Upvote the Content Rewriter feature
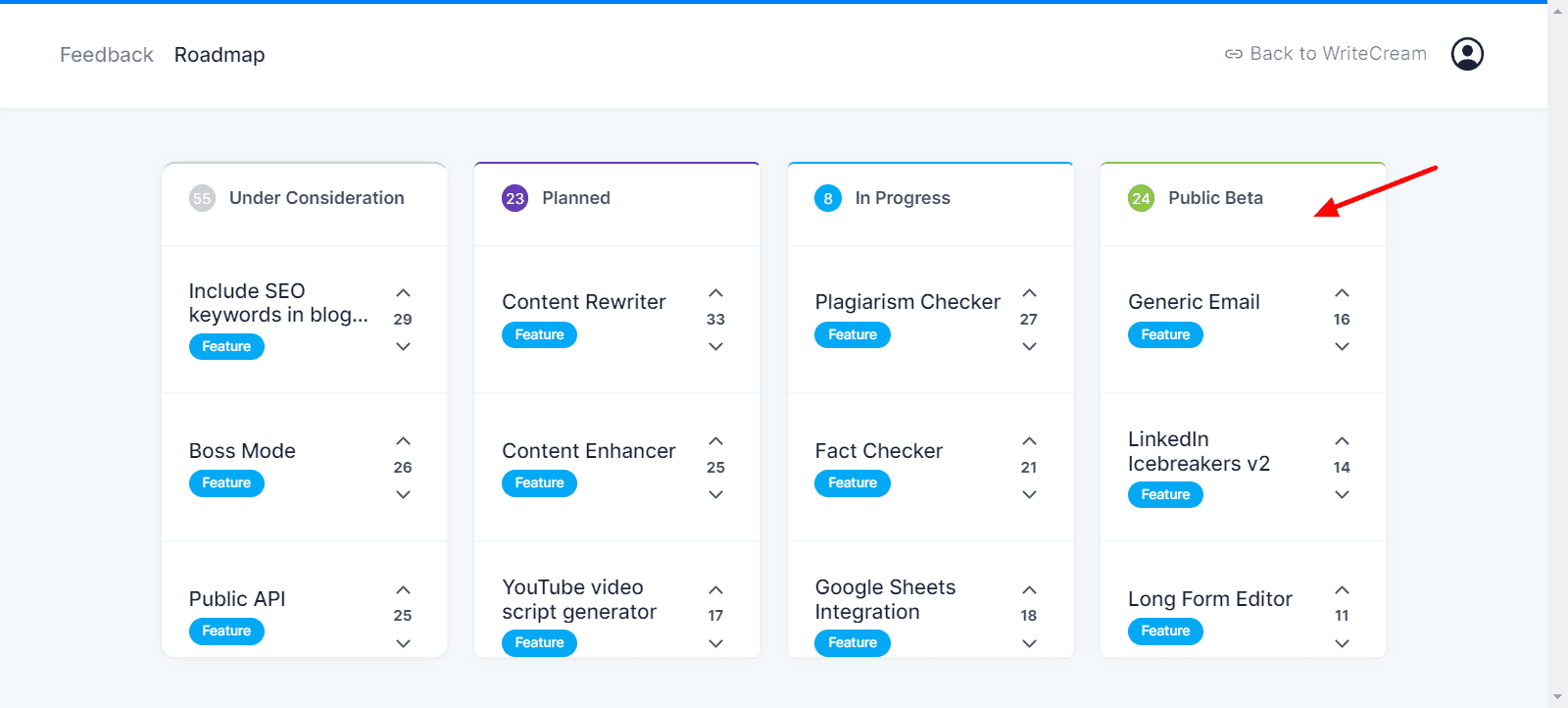 click(716, 293)
